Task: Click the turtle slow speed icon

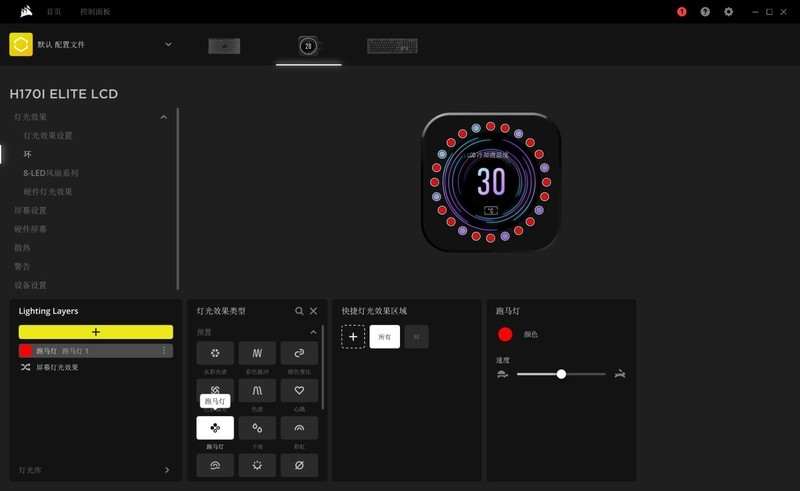Action: tap(503, 375)
